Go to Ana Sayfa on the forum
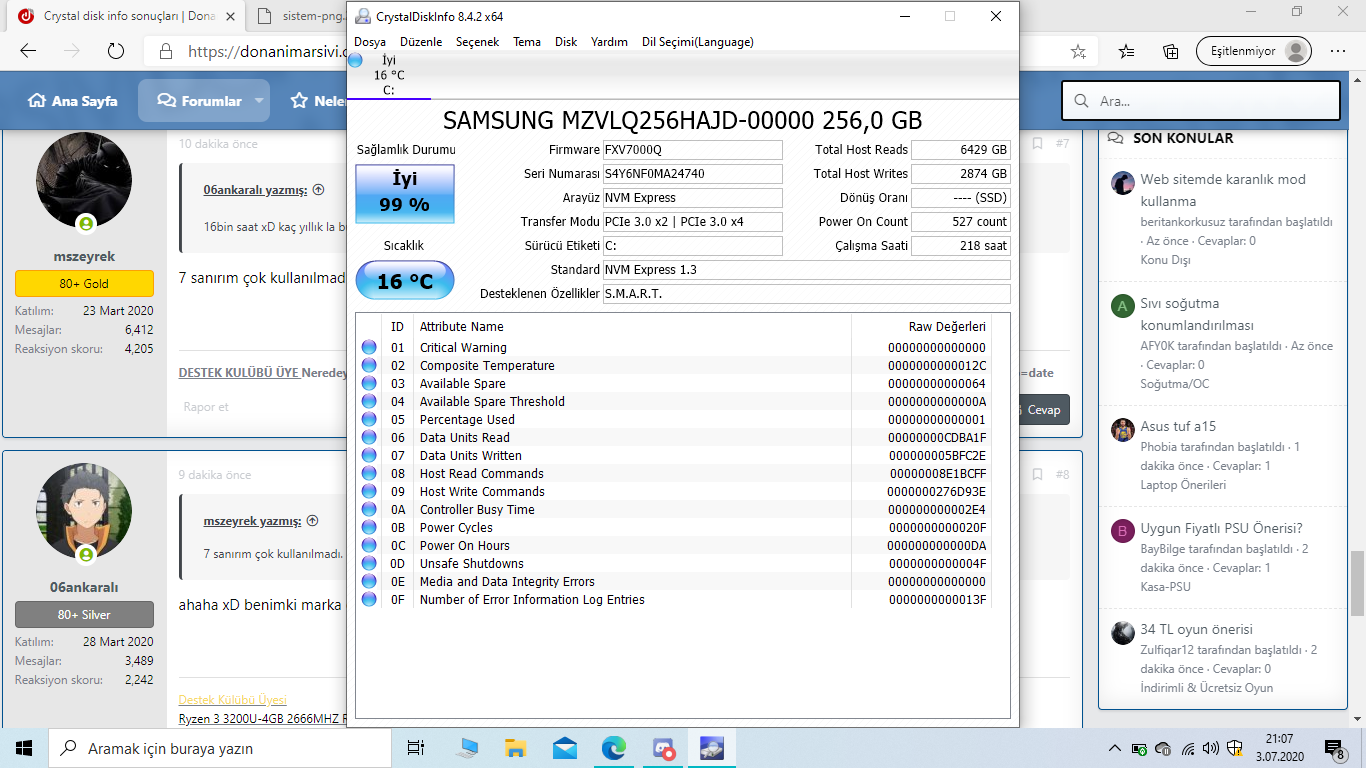1366x768 pixels. 72,101
